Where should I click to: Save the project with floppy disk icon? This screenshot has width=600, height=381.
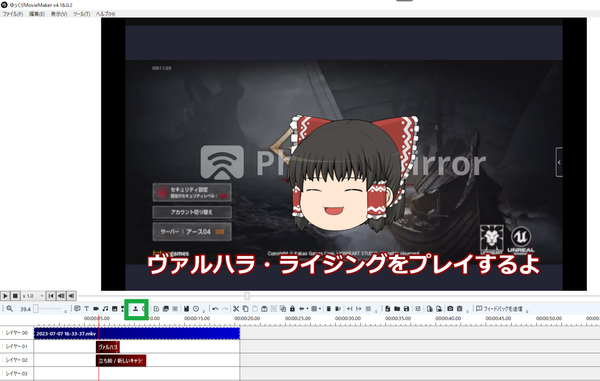pos(406,309)
